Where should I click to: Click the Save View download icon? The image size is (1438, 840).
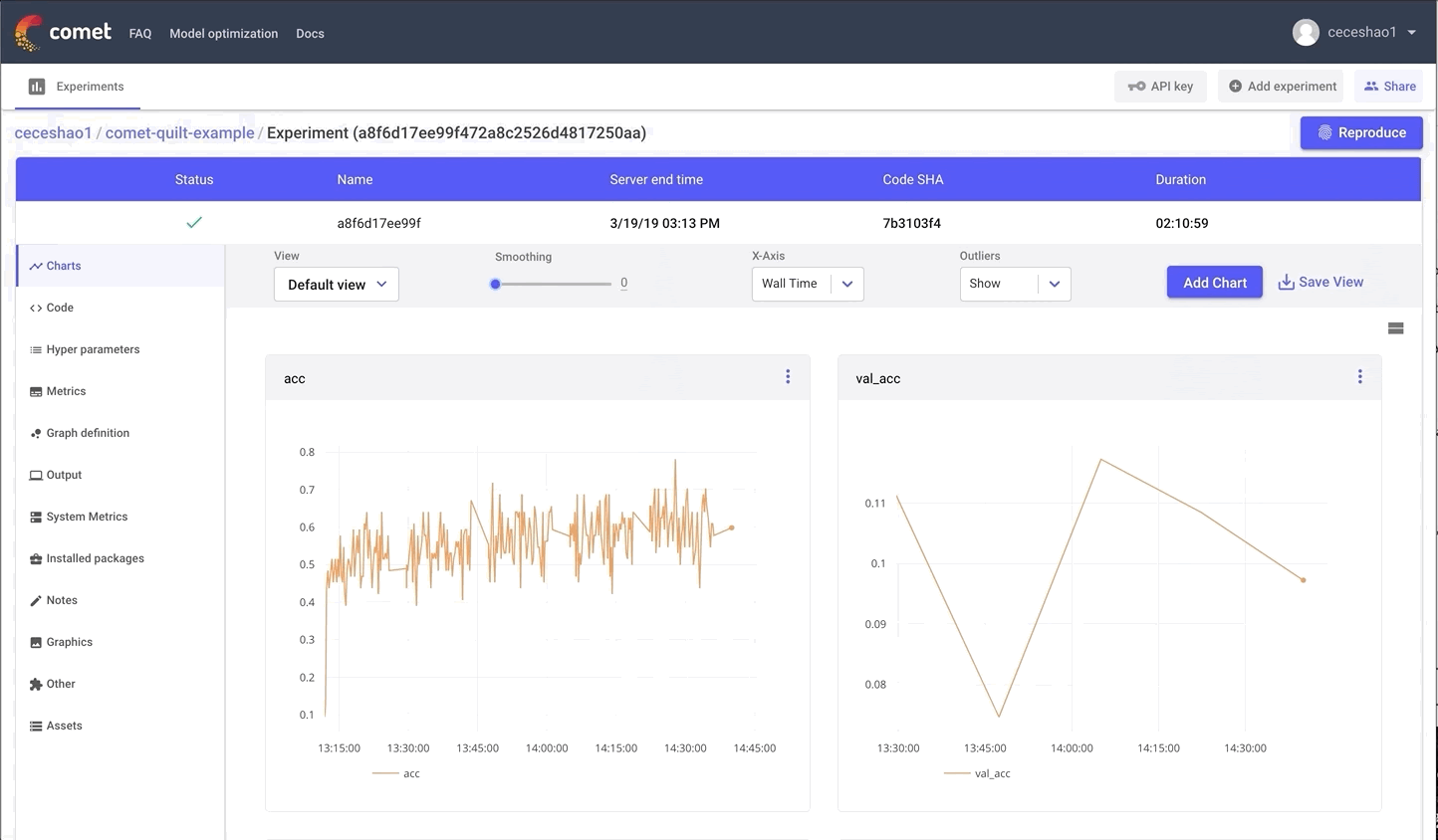coord(1287,283)
